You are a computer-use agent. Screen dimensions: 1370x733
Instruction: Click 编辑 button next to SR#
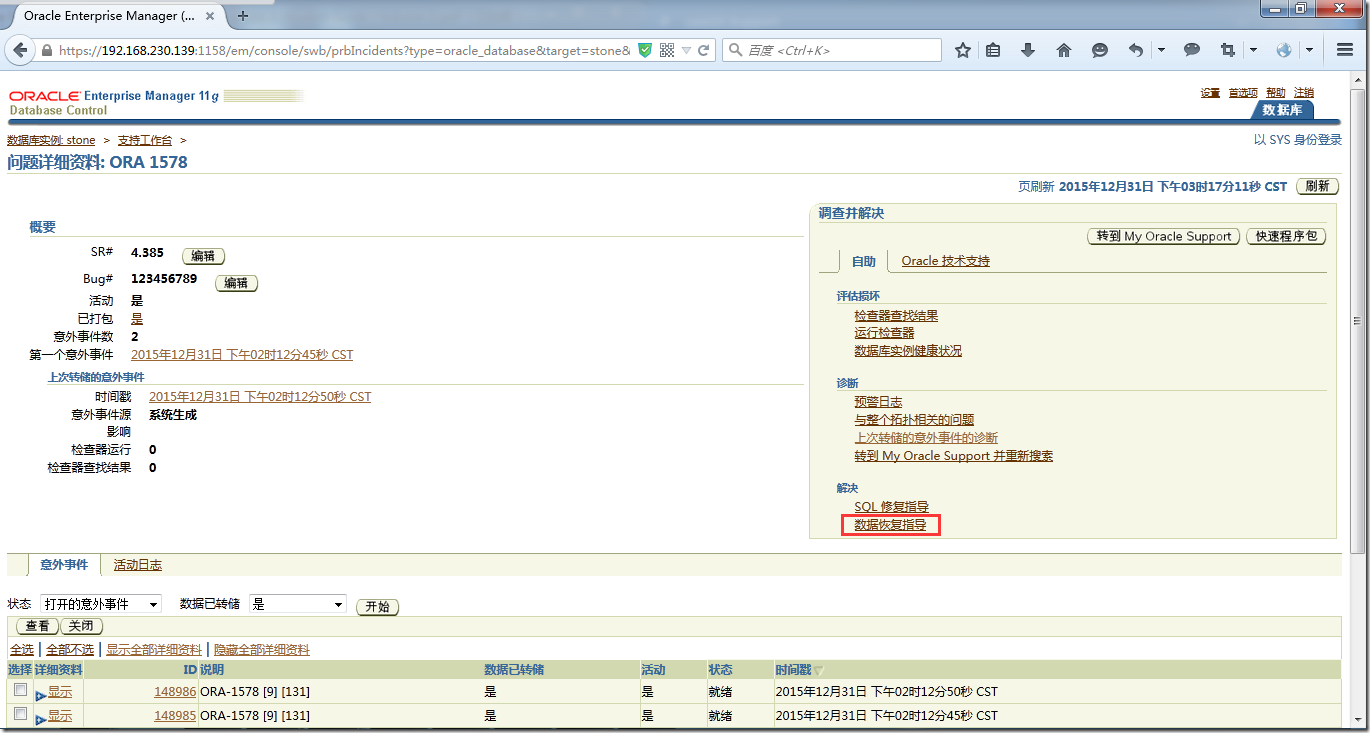[203, 256]
